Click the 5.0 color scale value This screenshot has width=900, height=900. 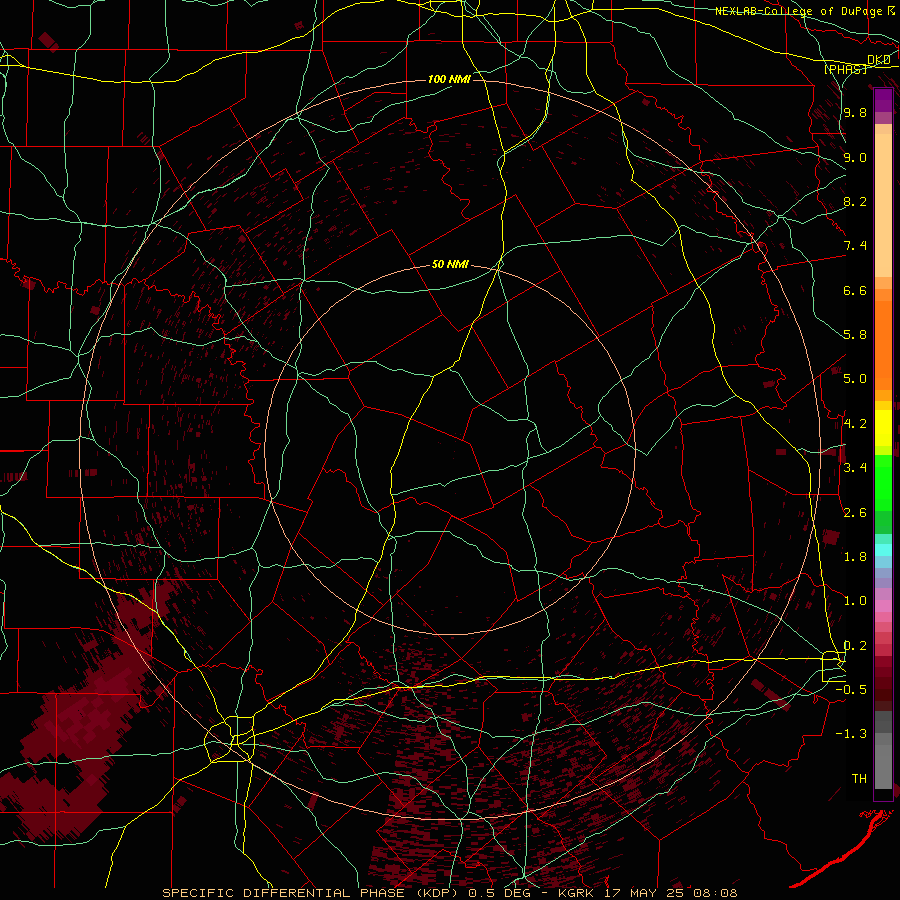point(855,379)
